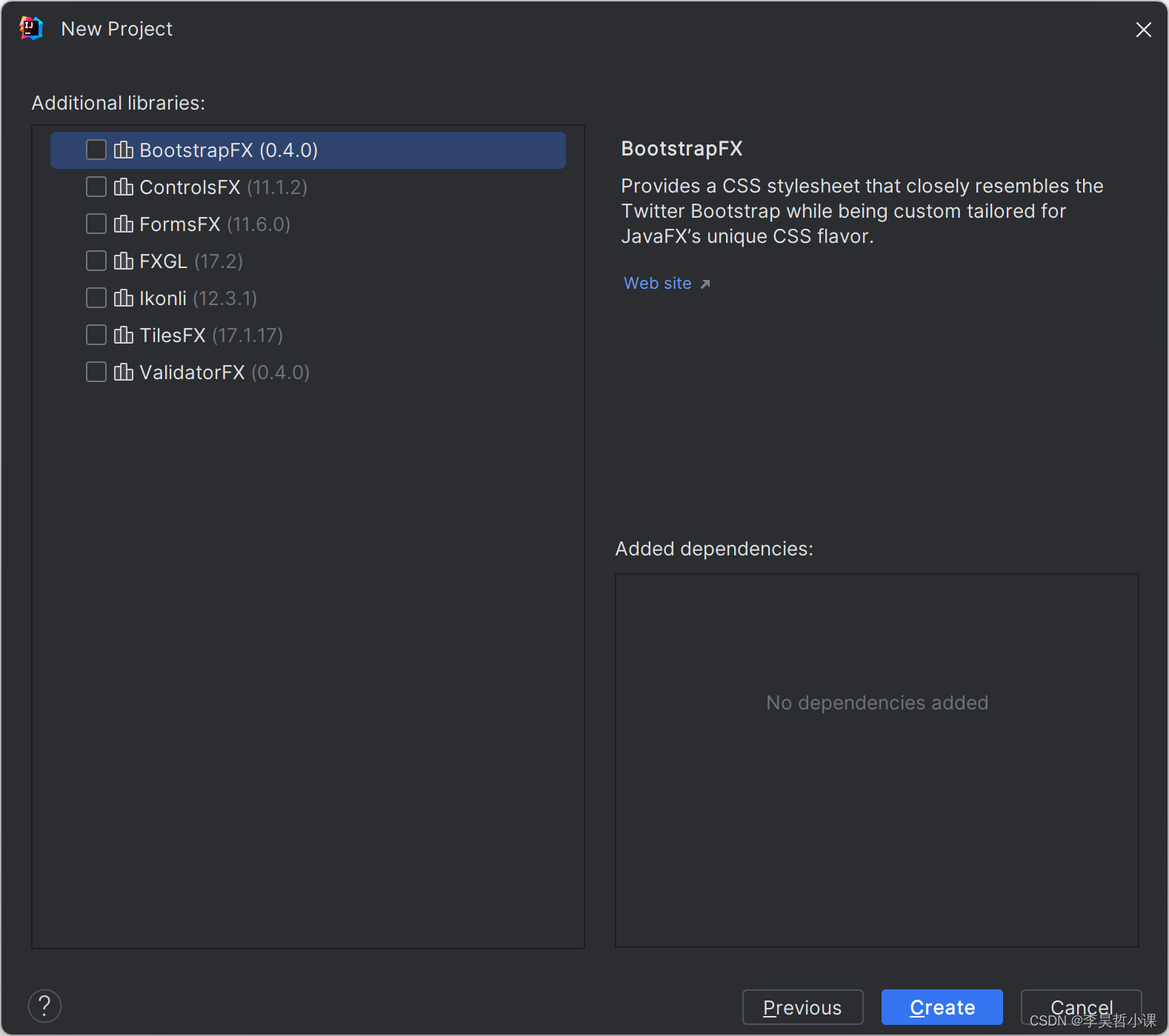
Task: Click the external link arrow next to Web site
Action: point(705,284)
